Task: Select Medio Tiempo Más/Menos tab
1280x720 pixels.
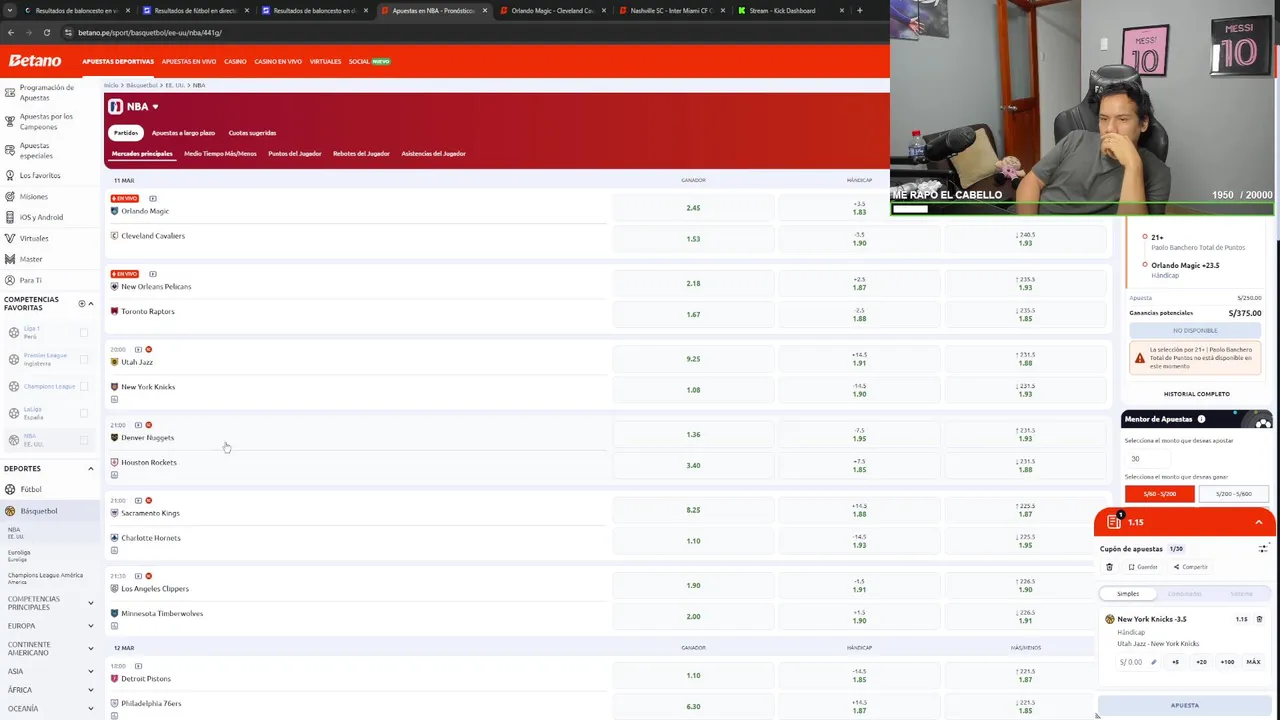Action: click(220, 154)
